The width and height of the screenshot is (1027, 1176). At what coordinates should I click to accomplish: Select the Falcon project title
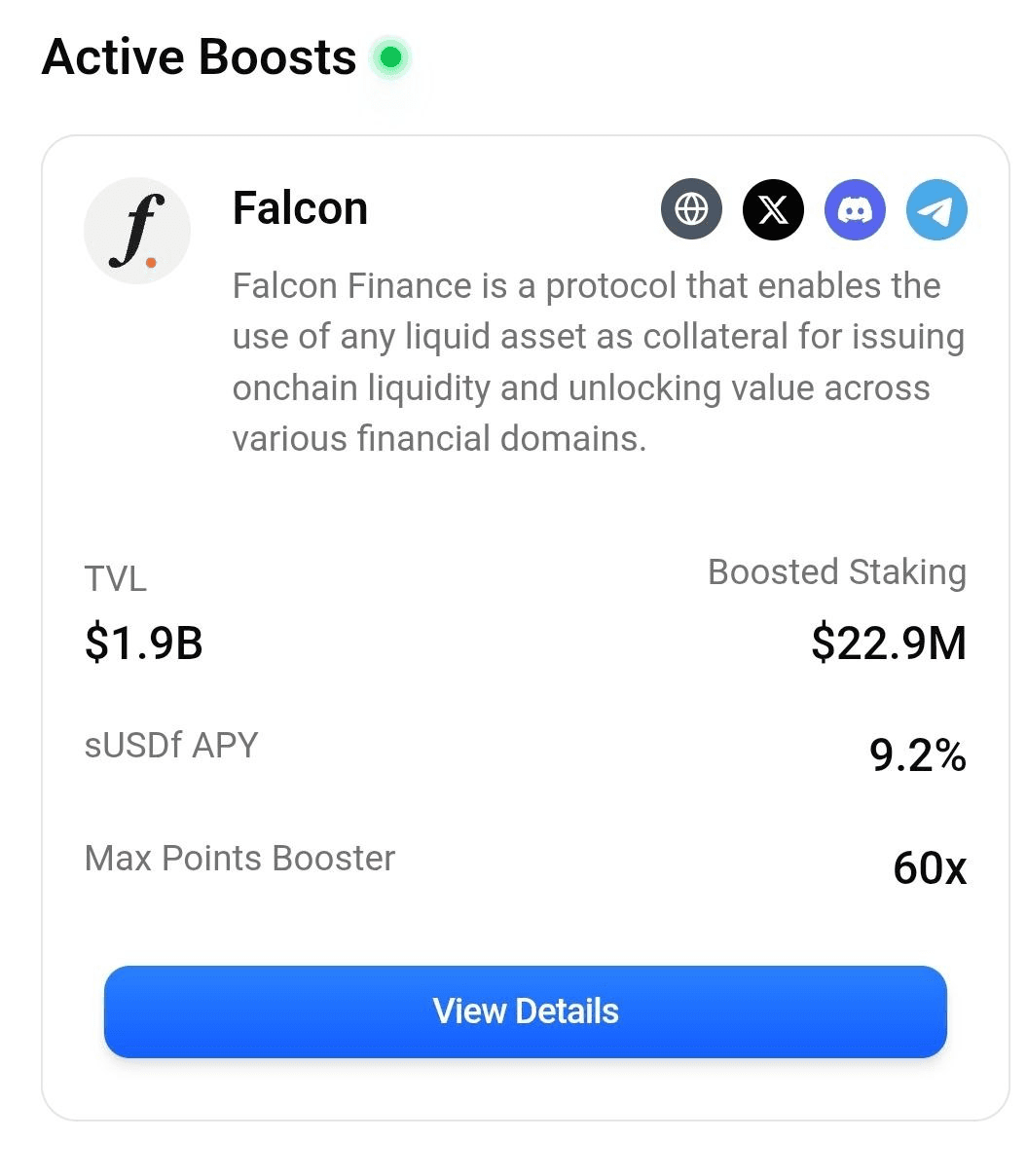[300, 208]
